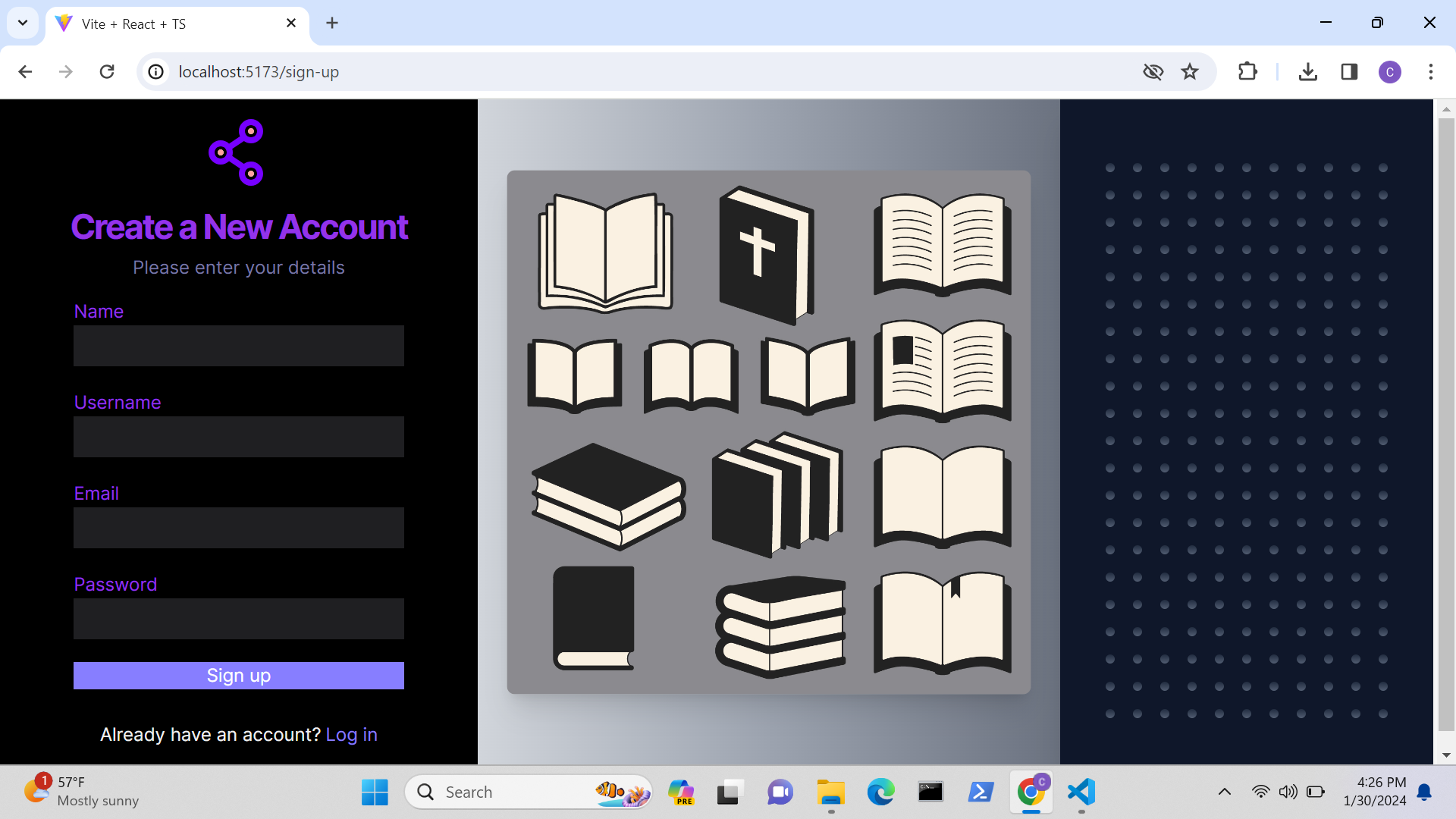Click the closed notebook icon bottom-left of grid
The image size is (1456, 819).
[595, 618]
